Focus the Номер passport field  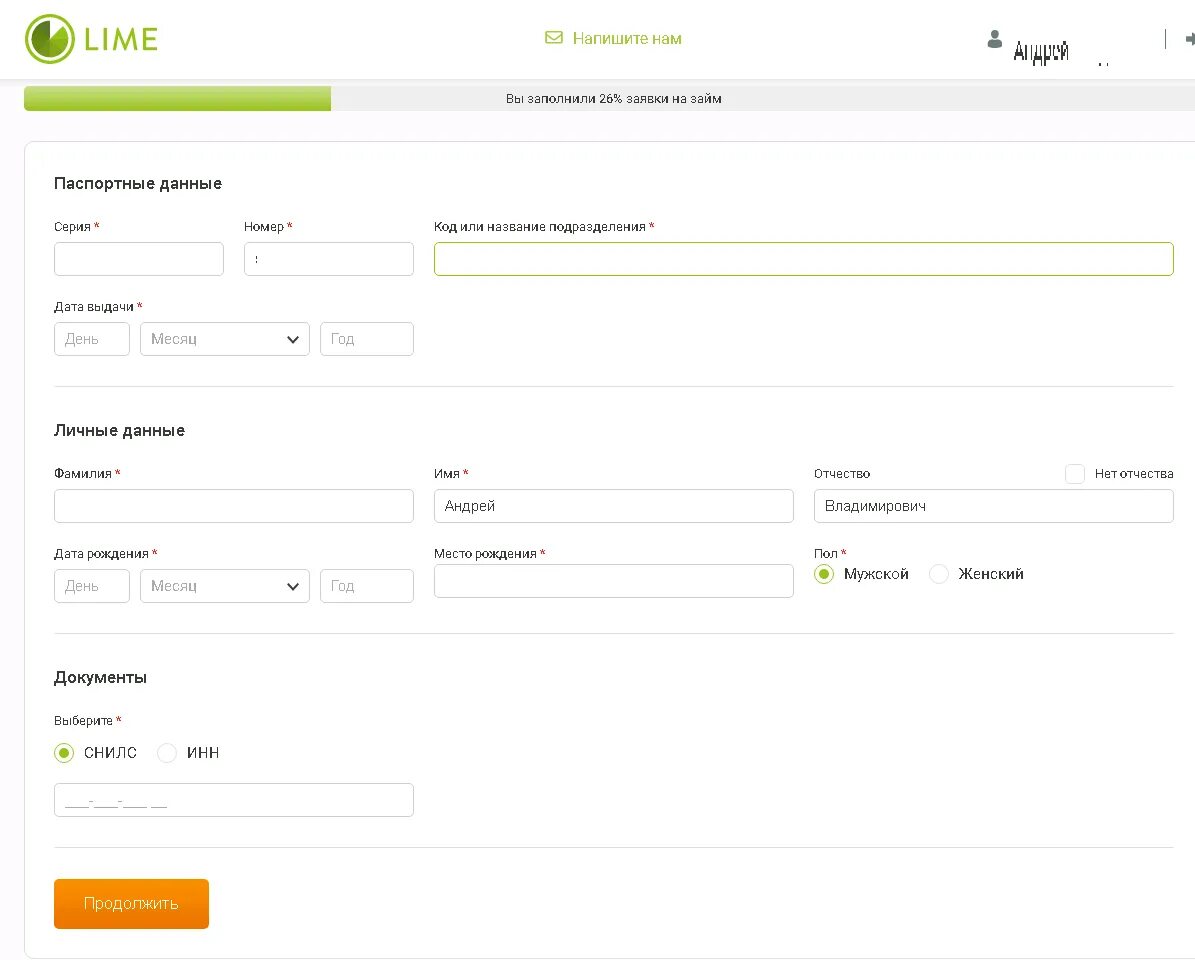328,259
